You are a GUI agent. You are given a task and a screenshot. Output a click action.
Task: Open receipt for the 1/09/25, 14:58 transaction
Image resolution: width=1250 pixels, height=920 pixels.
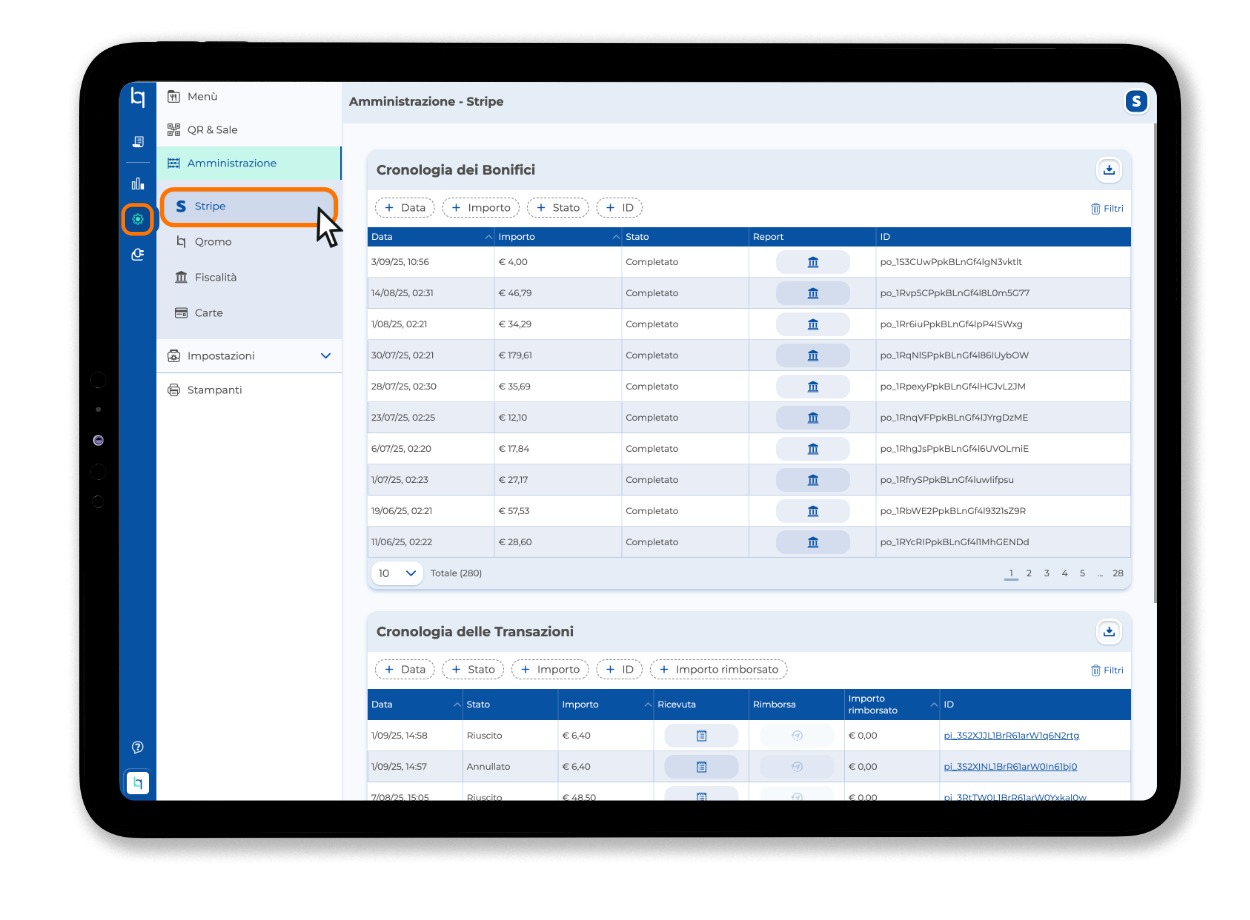pos(702,736)
